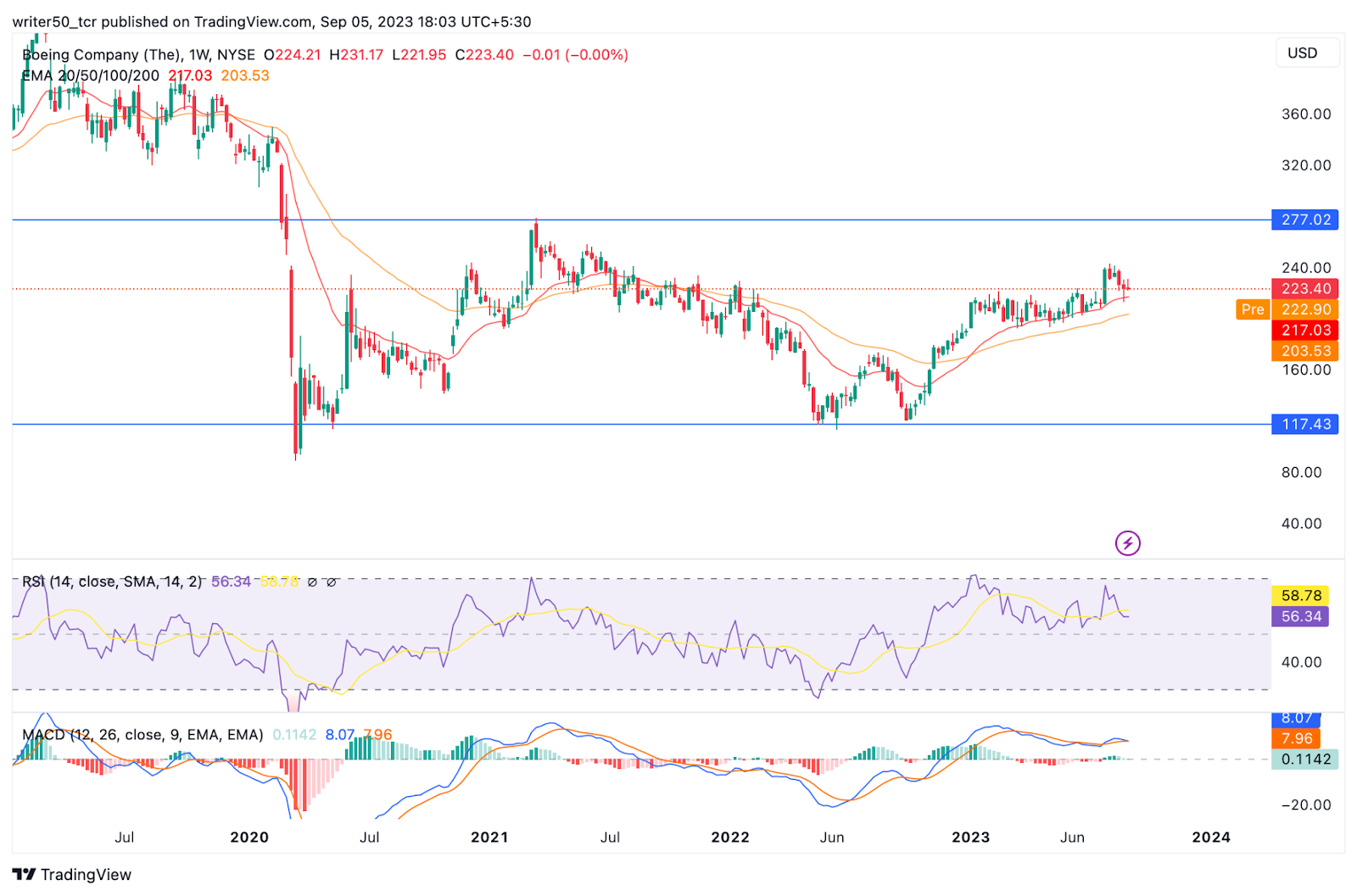Click the red 217.03 EMA price label

click(1304, 330)
